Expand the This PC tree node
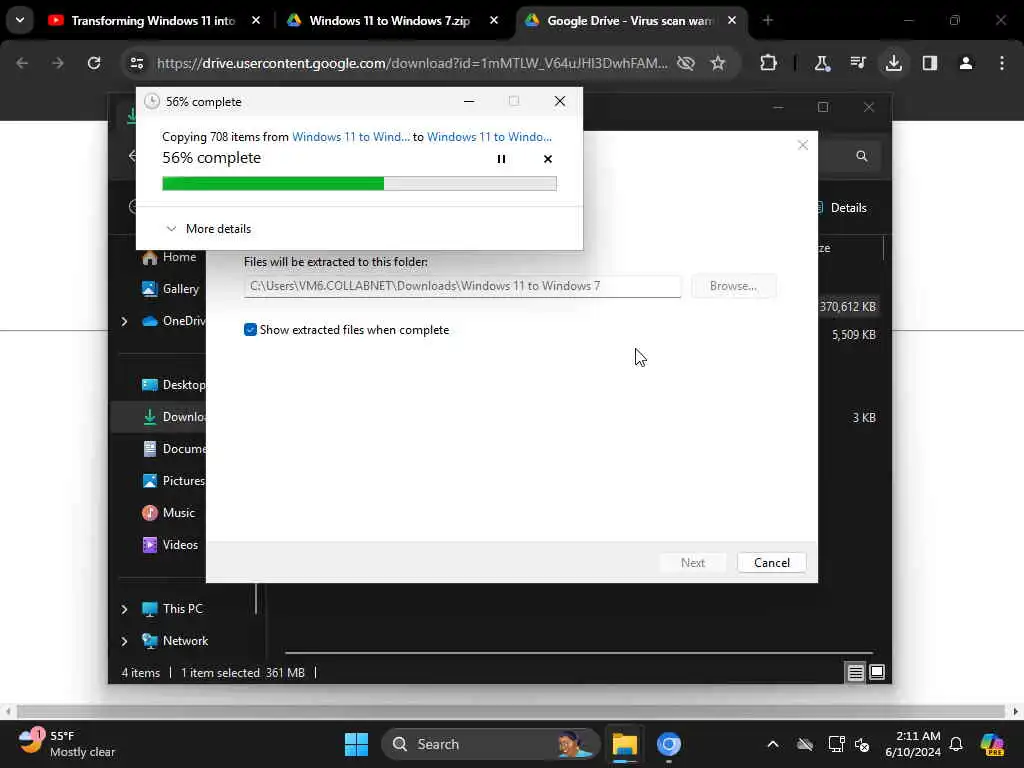Screen dimensions: 1024x768 [124, 609]
